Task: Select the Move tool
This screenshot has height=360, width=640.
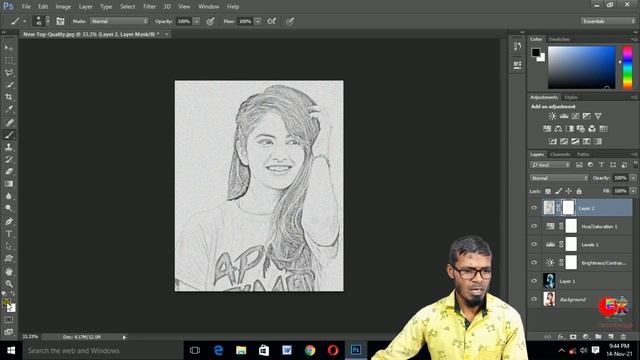Action: [x=9, y=48]
